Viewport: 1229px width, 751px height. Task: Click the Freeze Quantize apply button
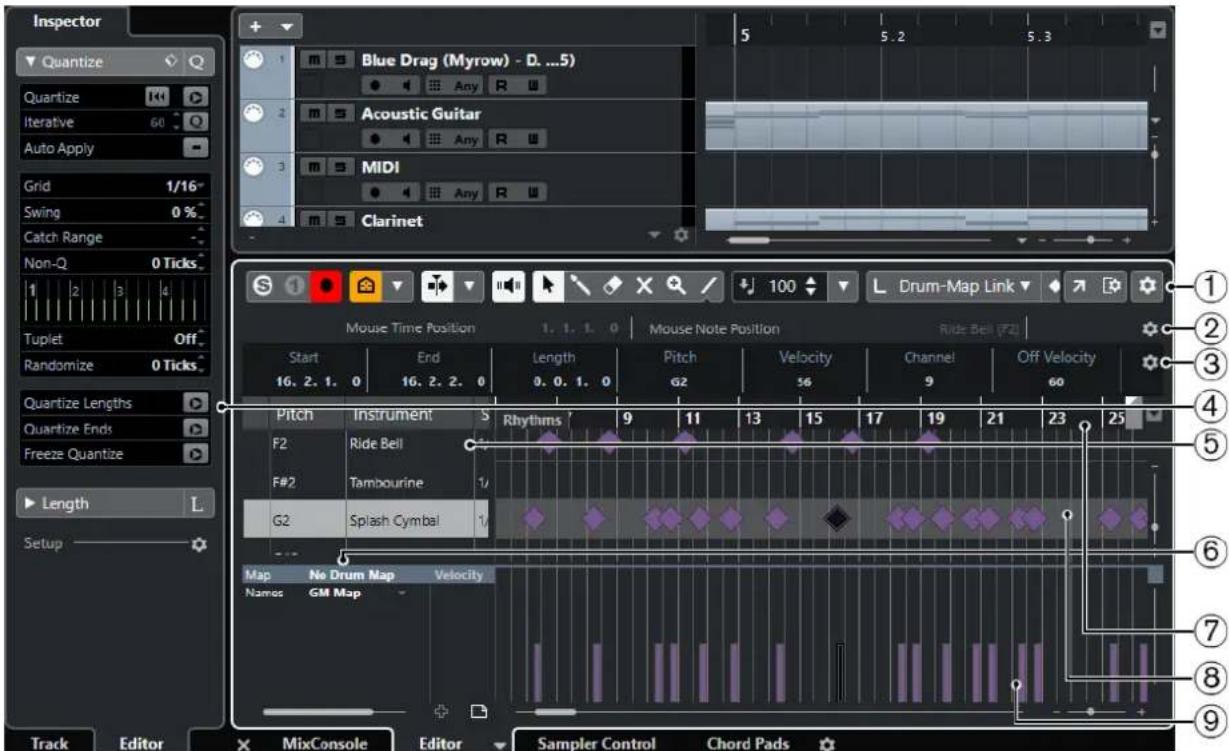tap(196, 454)
